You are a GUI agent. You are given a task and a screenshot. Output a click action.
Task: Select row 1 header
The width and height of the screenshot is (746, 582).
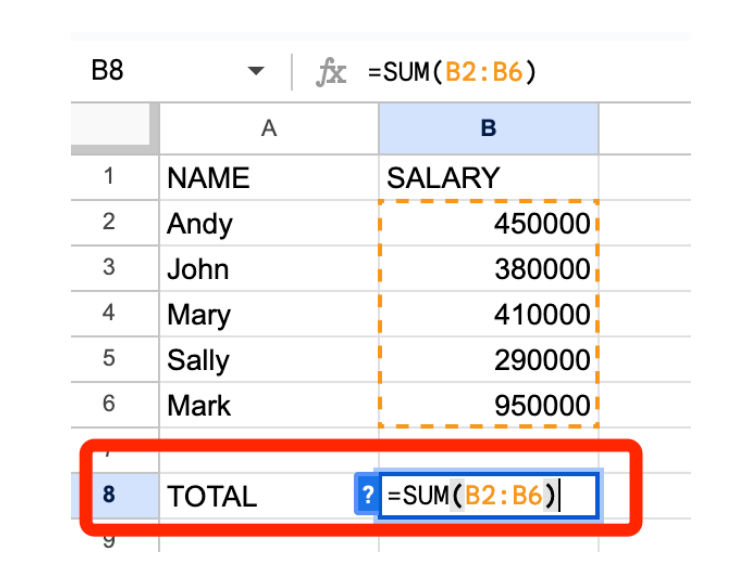[x=109, y=177]
